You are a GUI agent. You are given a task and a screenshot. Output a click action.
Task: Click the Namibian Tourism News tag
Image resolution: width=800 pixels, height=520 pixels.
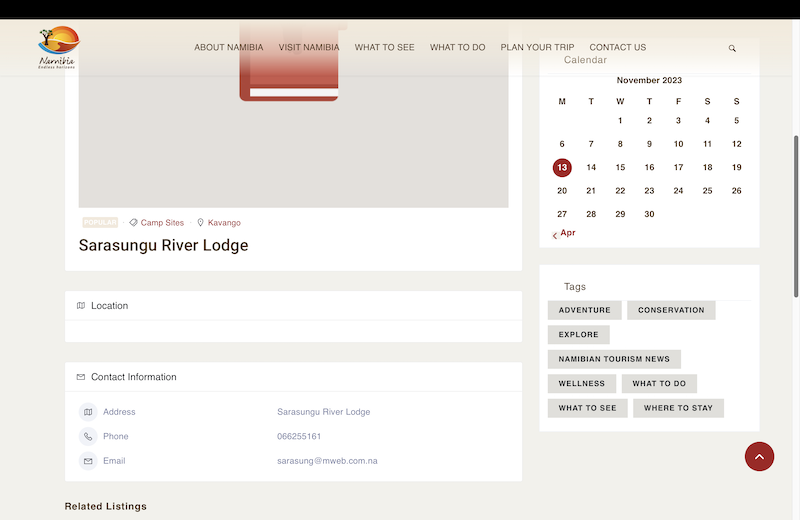[614, 359]
